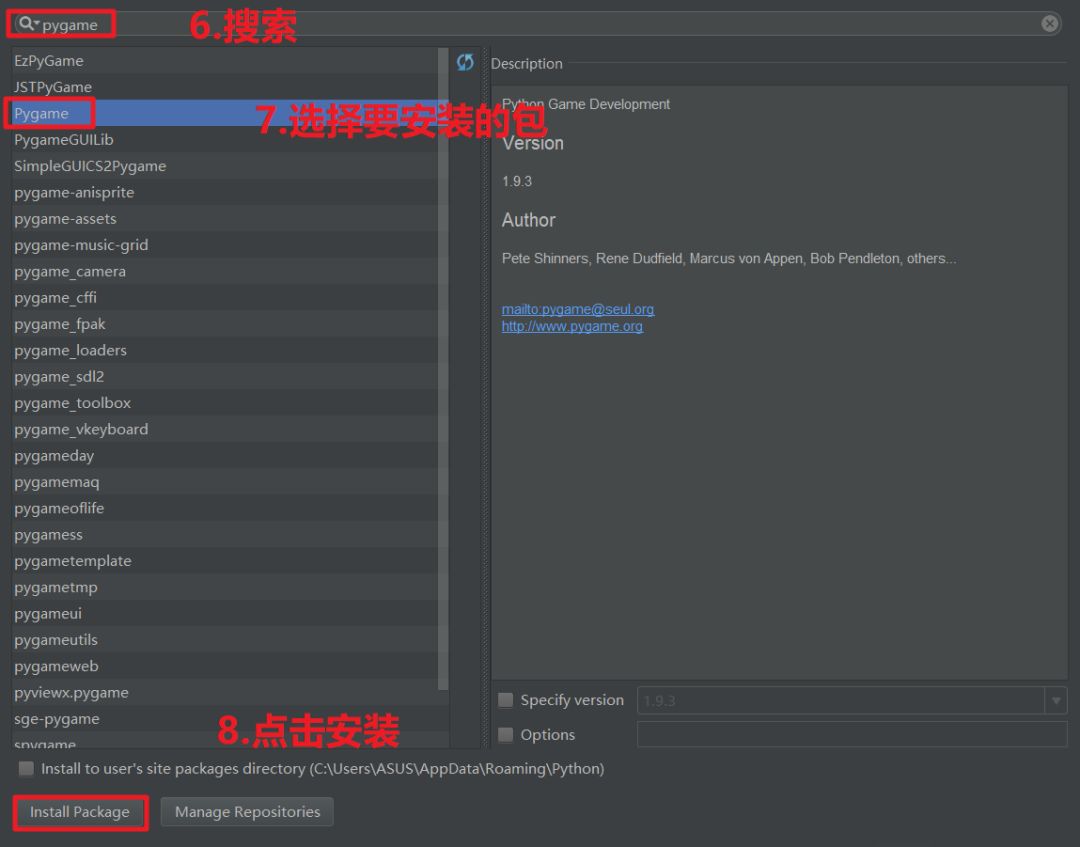
Task: Select pygame_cffi package
Action: 225,297
